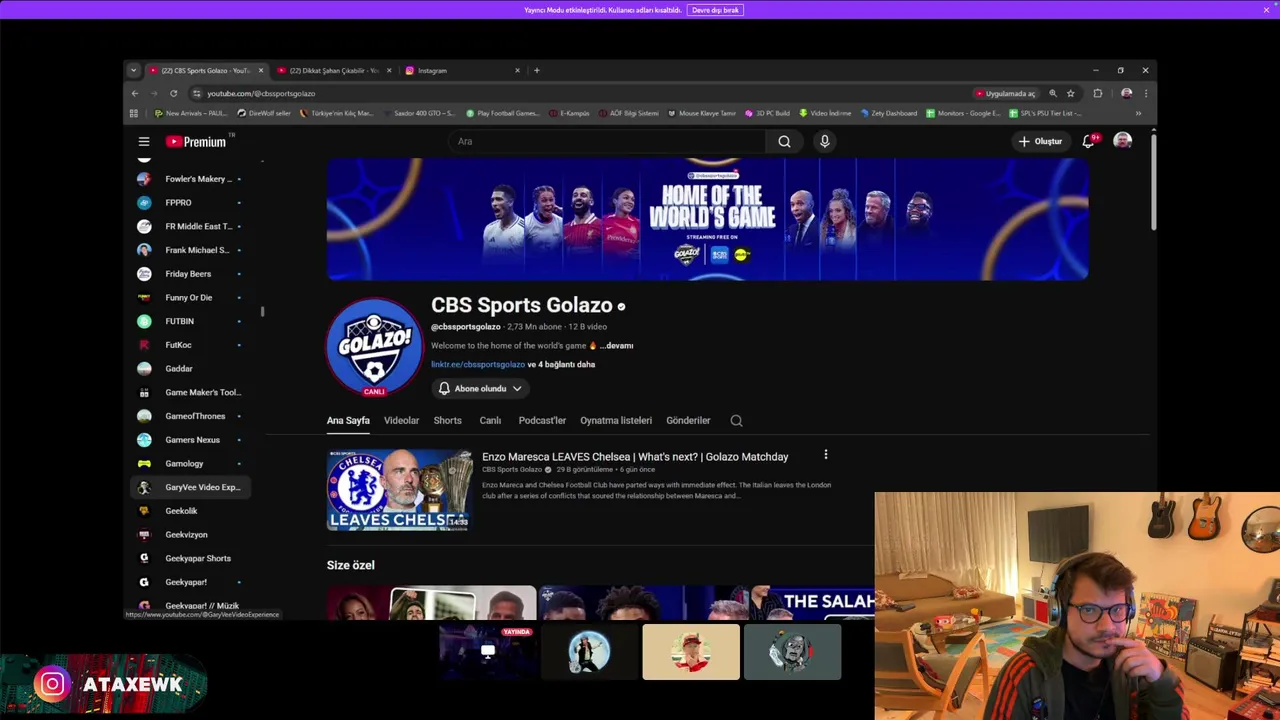Switch to the Videolar tab
Image resolution: width=1280 pixels, height=720 pixels.
[402, 421]
